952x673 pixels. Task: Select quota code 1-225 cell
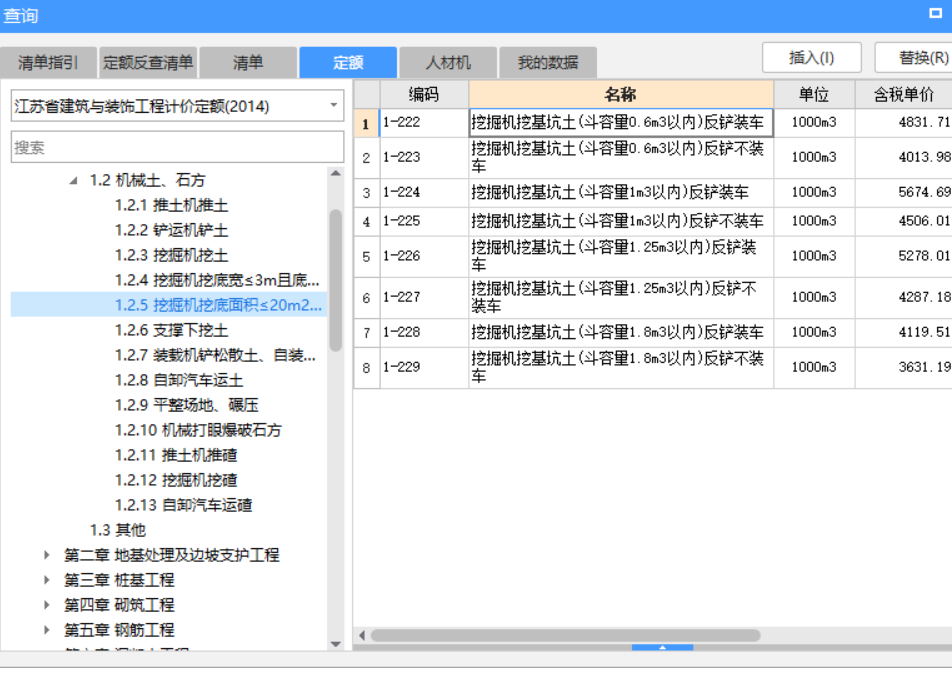[424, 222]
